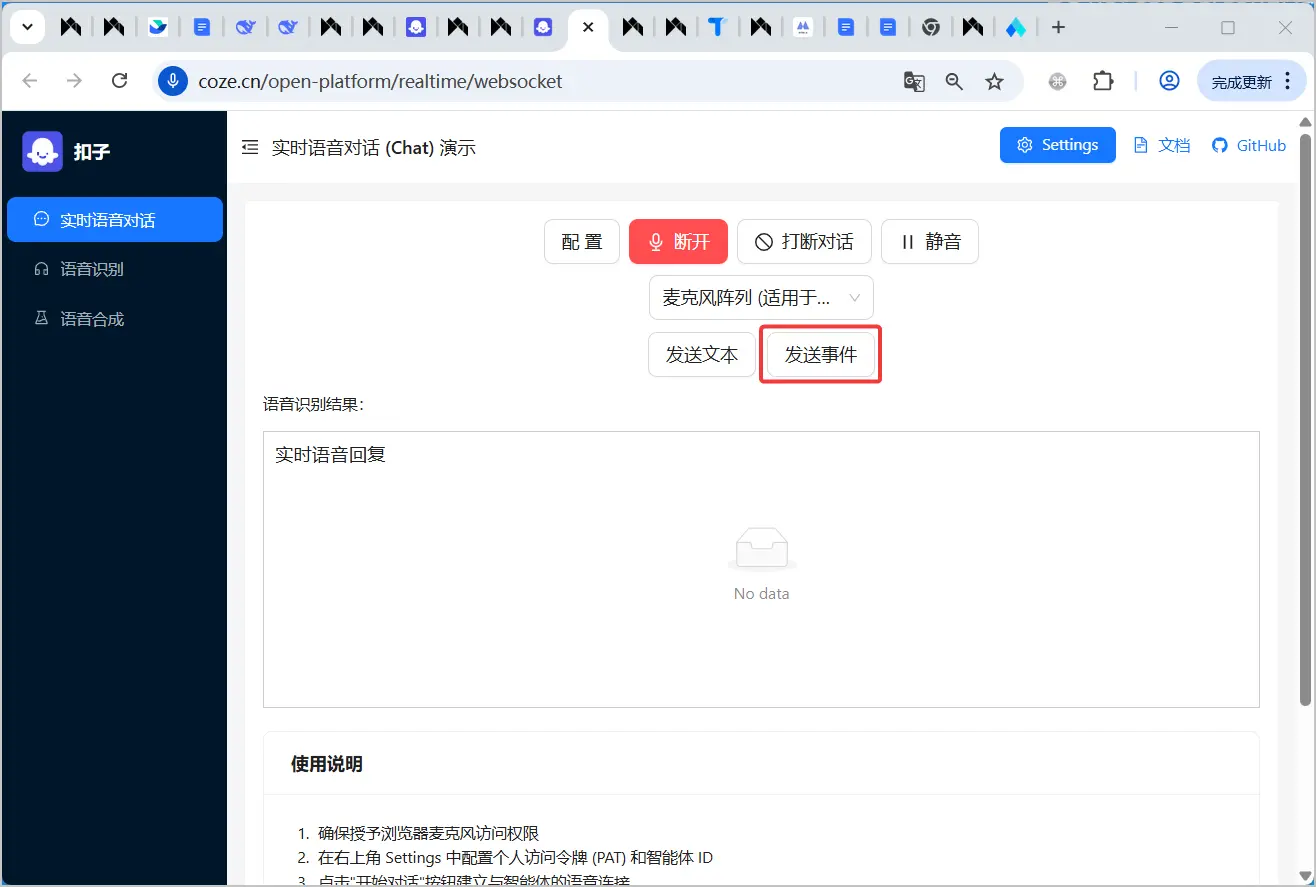Toggle the 静音 mute button
Image resolution: width=1316 pixels, height=887 pixels.
pos(930,241)
